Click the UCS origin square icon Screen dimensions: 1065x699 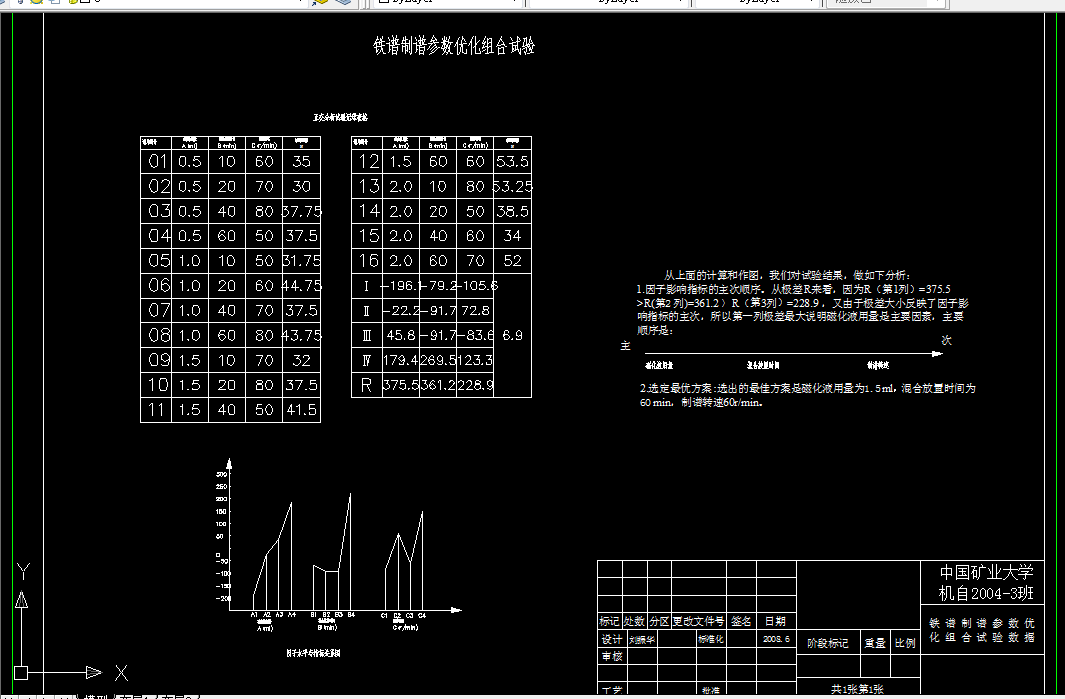[x=21, y=673]
